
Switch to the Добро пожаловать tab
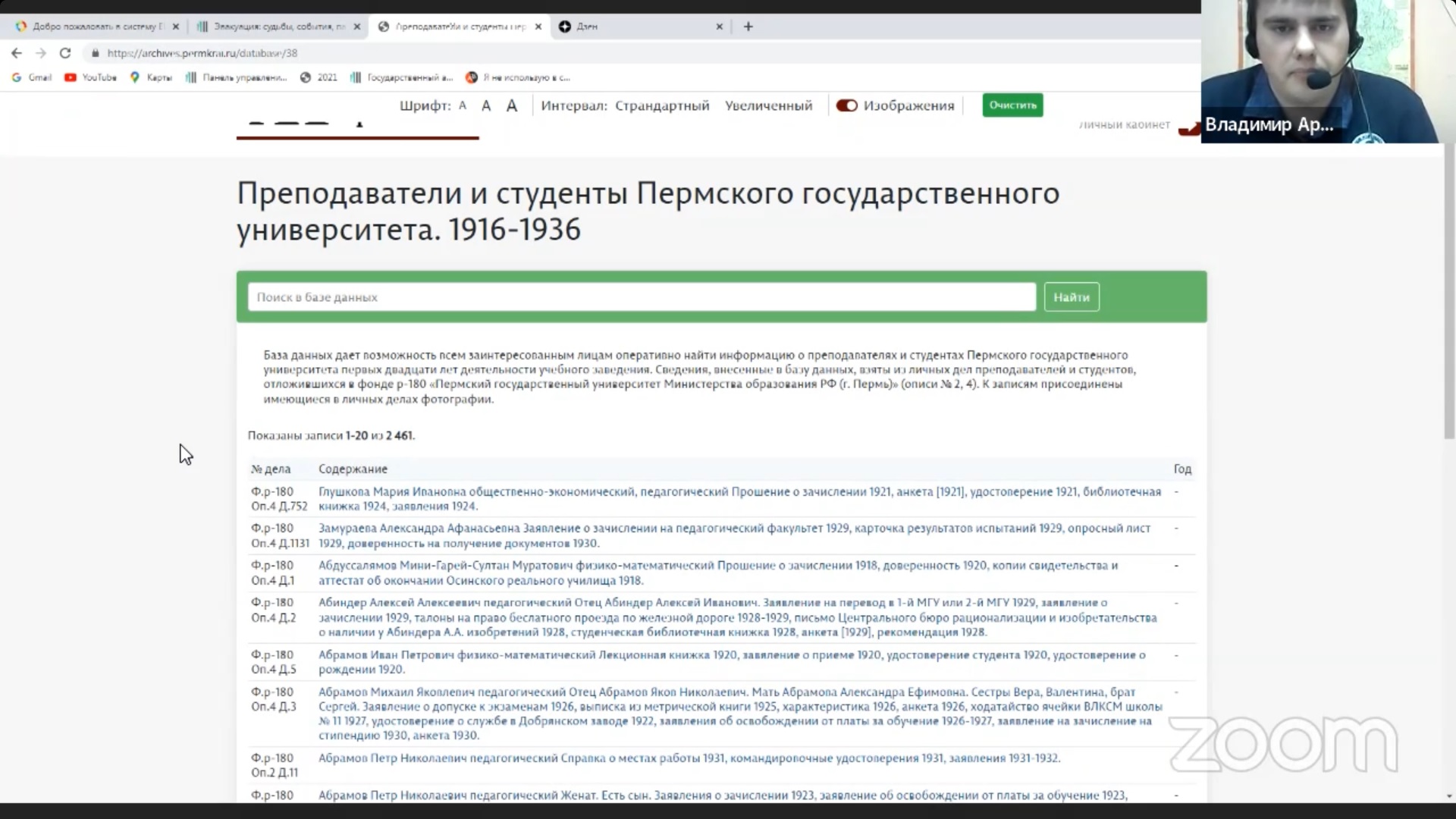pyautogui.click(x=91, y=27)
